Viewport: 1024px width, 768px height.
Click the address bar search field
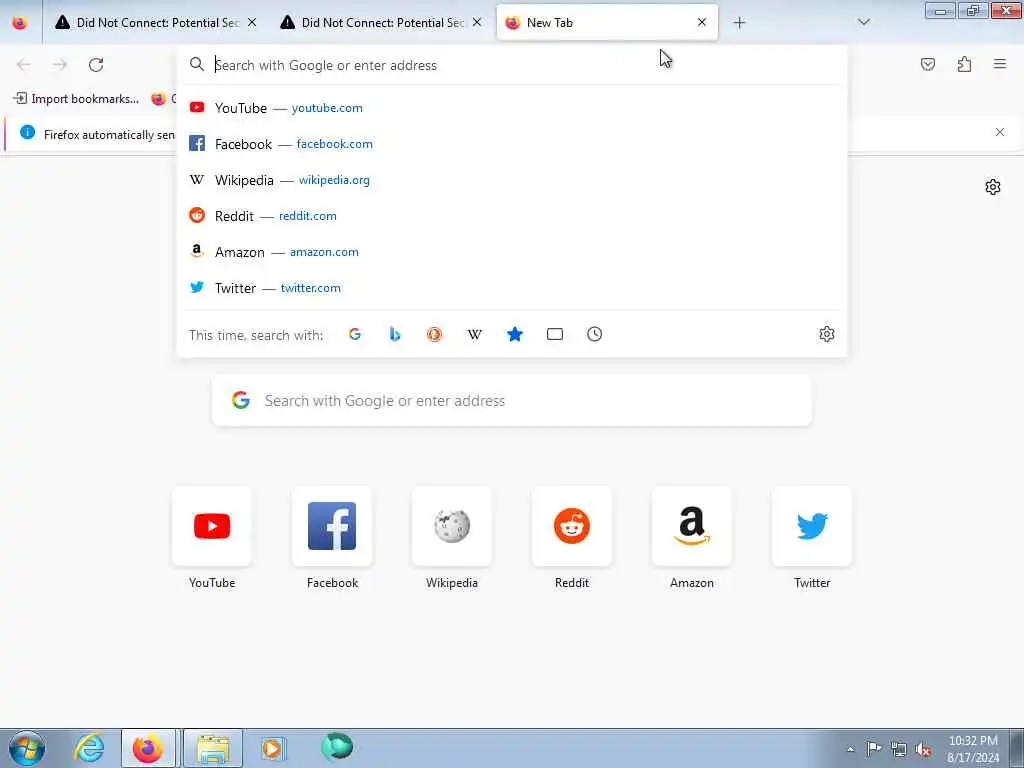pyautogui.click(x=511, y=65)
